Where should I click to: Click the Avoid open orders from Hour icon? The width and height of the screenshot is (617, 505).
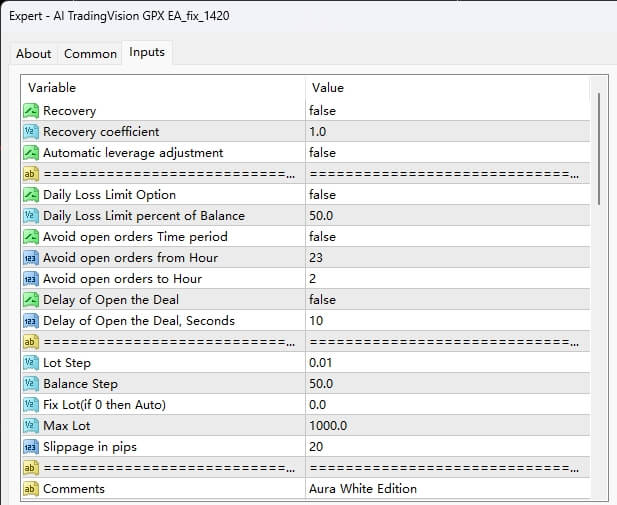(x=31, y=258)
